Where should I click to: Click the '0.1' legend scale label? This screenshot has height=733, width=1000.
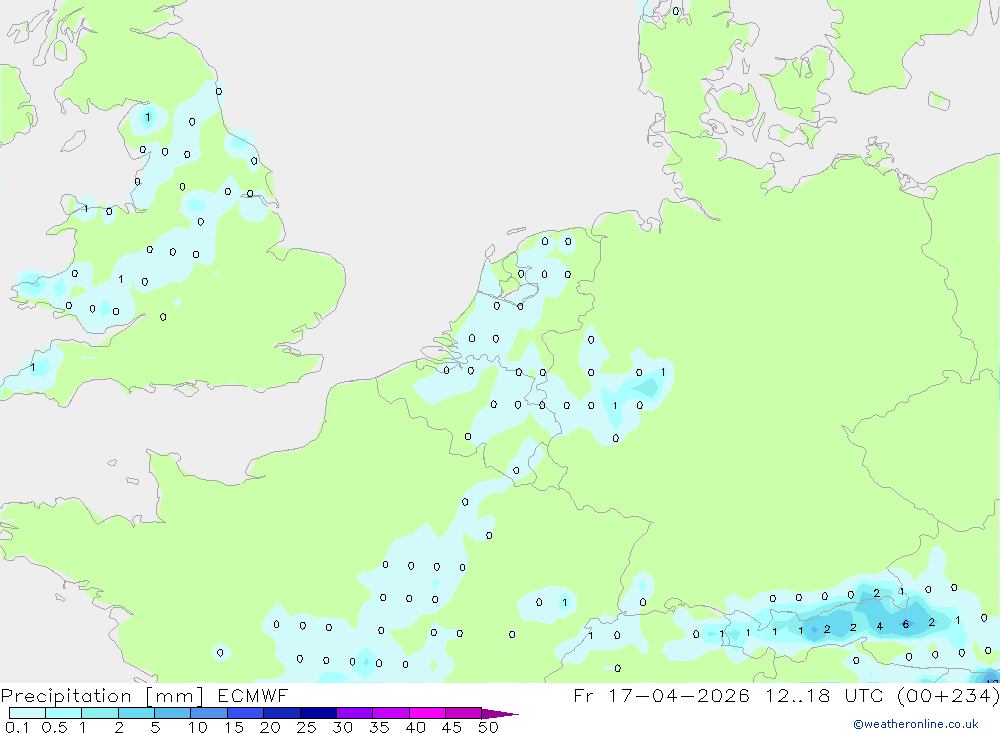(17, 727)
